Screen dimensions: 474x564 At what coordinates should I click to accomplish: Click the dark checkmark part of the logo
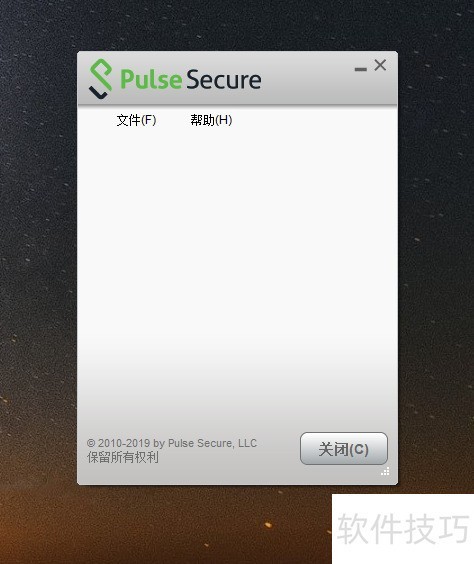(99, 92)
